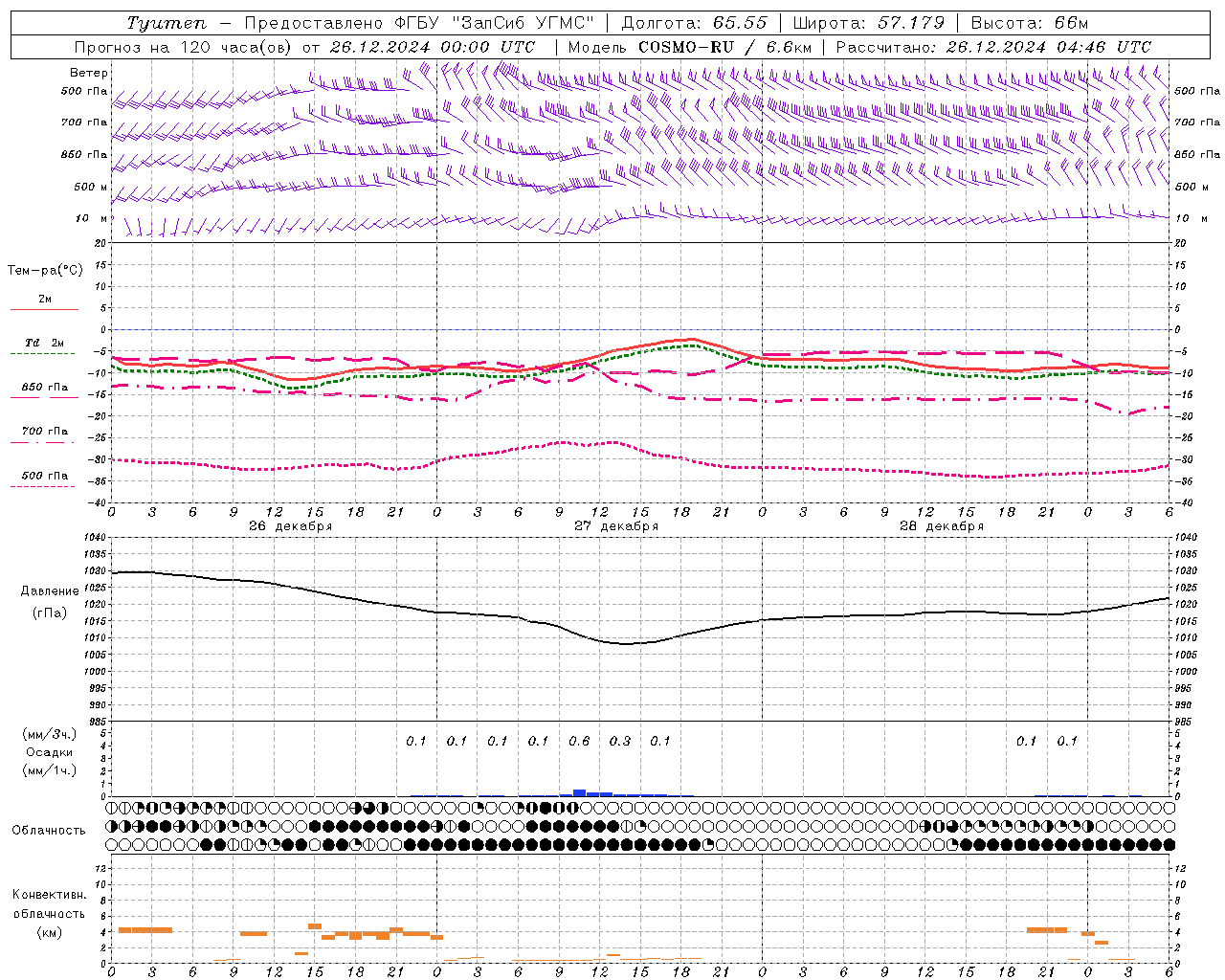Click the pink dotted line sample under temperature "500 гПа"
This screenshot has height=980, width=1225.
coord(42,486)
